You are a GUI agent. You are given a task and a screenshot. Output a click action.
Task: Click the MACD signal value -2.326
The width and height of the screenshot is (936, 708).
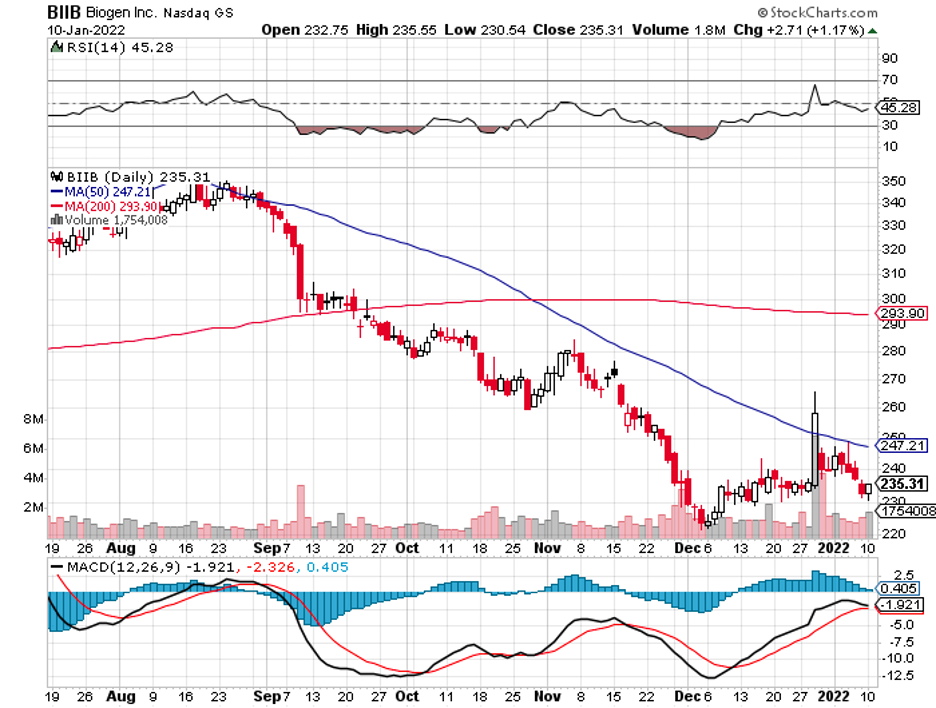tap(269, 567)
